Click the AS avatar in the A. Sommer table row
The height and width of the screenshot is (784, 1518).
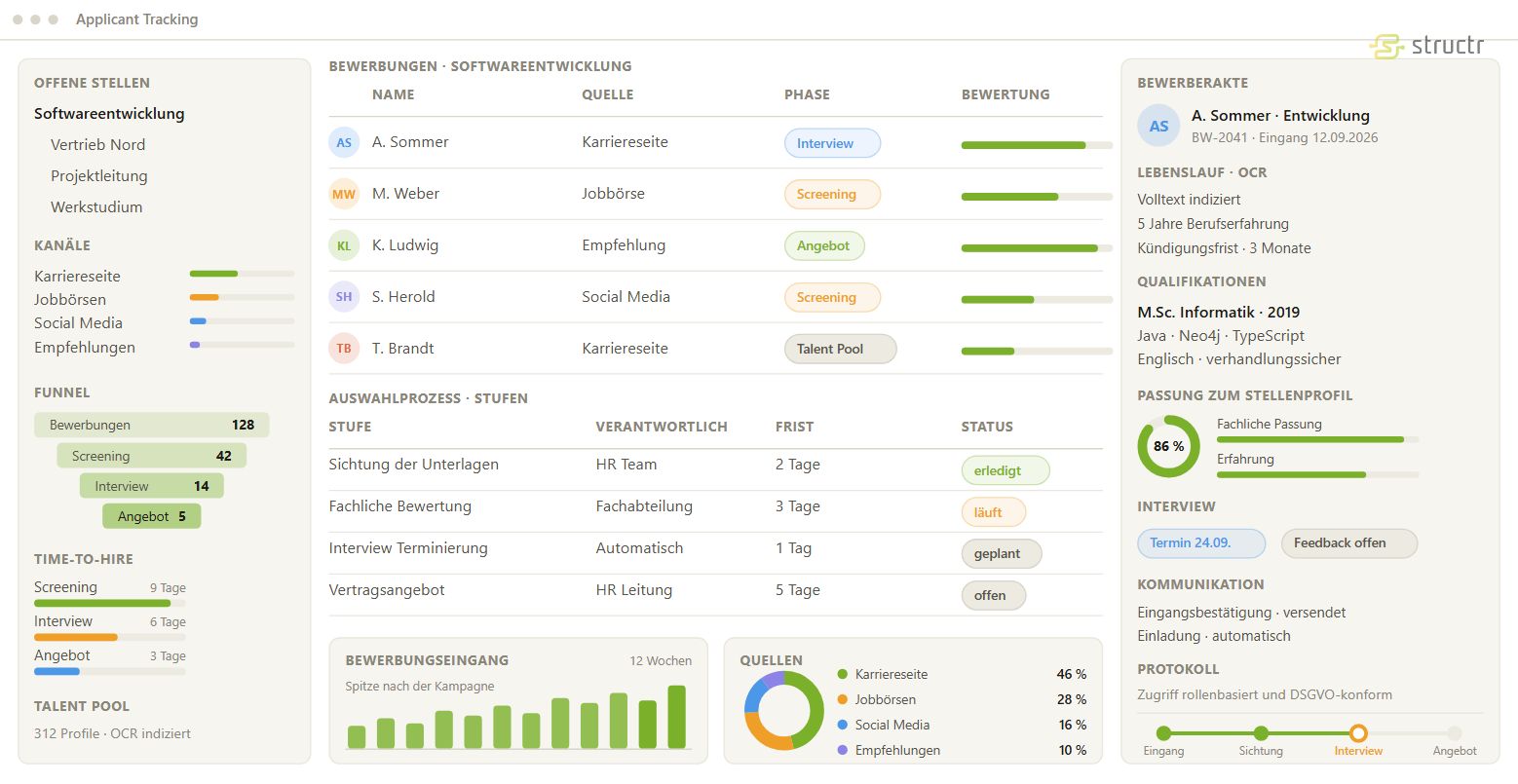[344, 143]
